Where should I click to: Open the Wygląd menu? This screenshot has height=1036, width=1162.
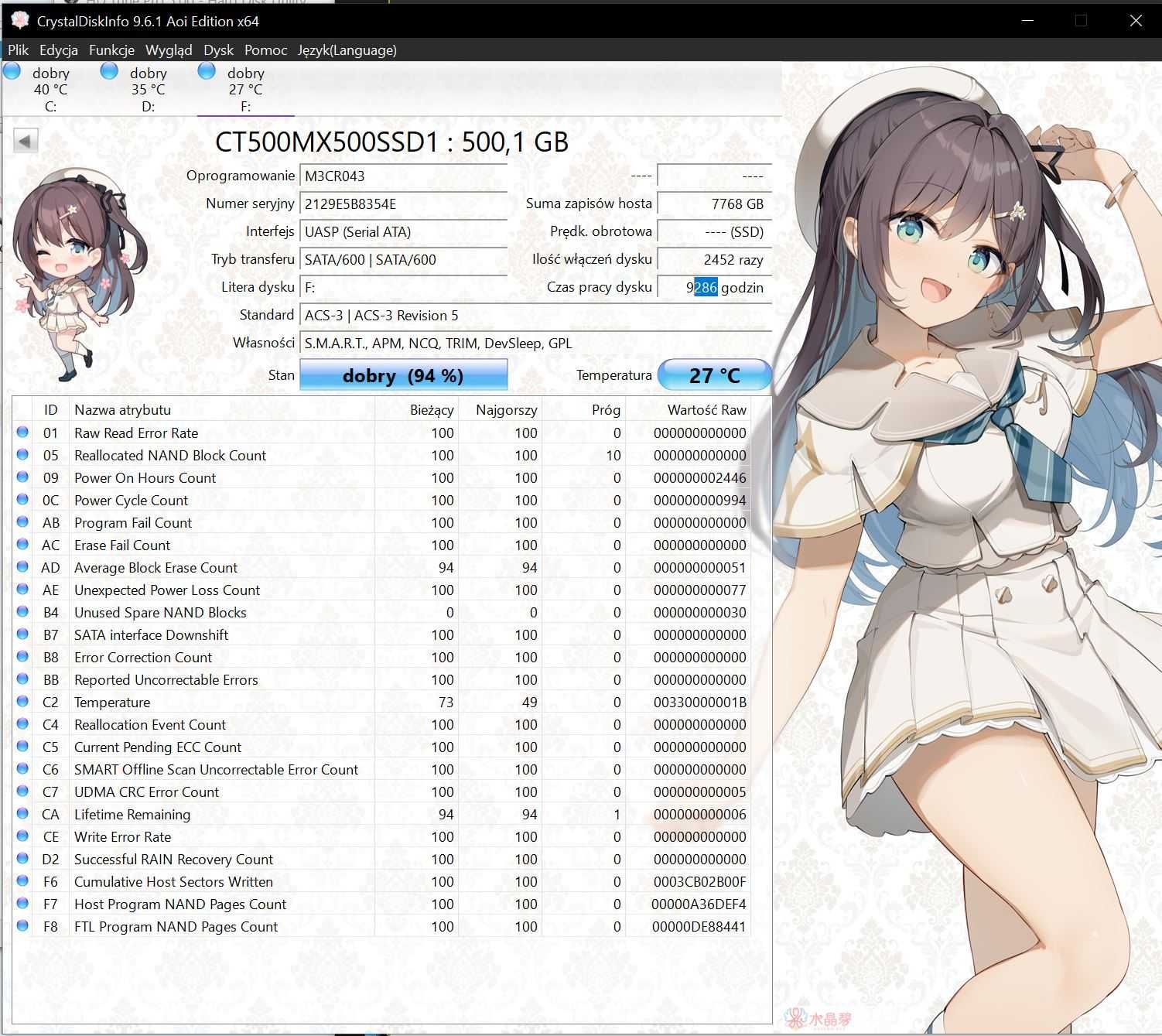point(169,50)
